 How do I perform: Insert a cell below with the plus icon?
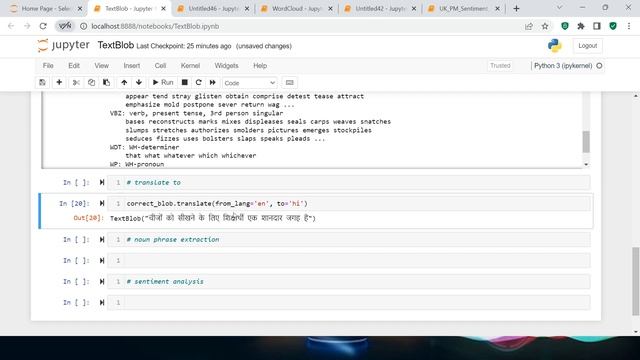click(59, 82)
